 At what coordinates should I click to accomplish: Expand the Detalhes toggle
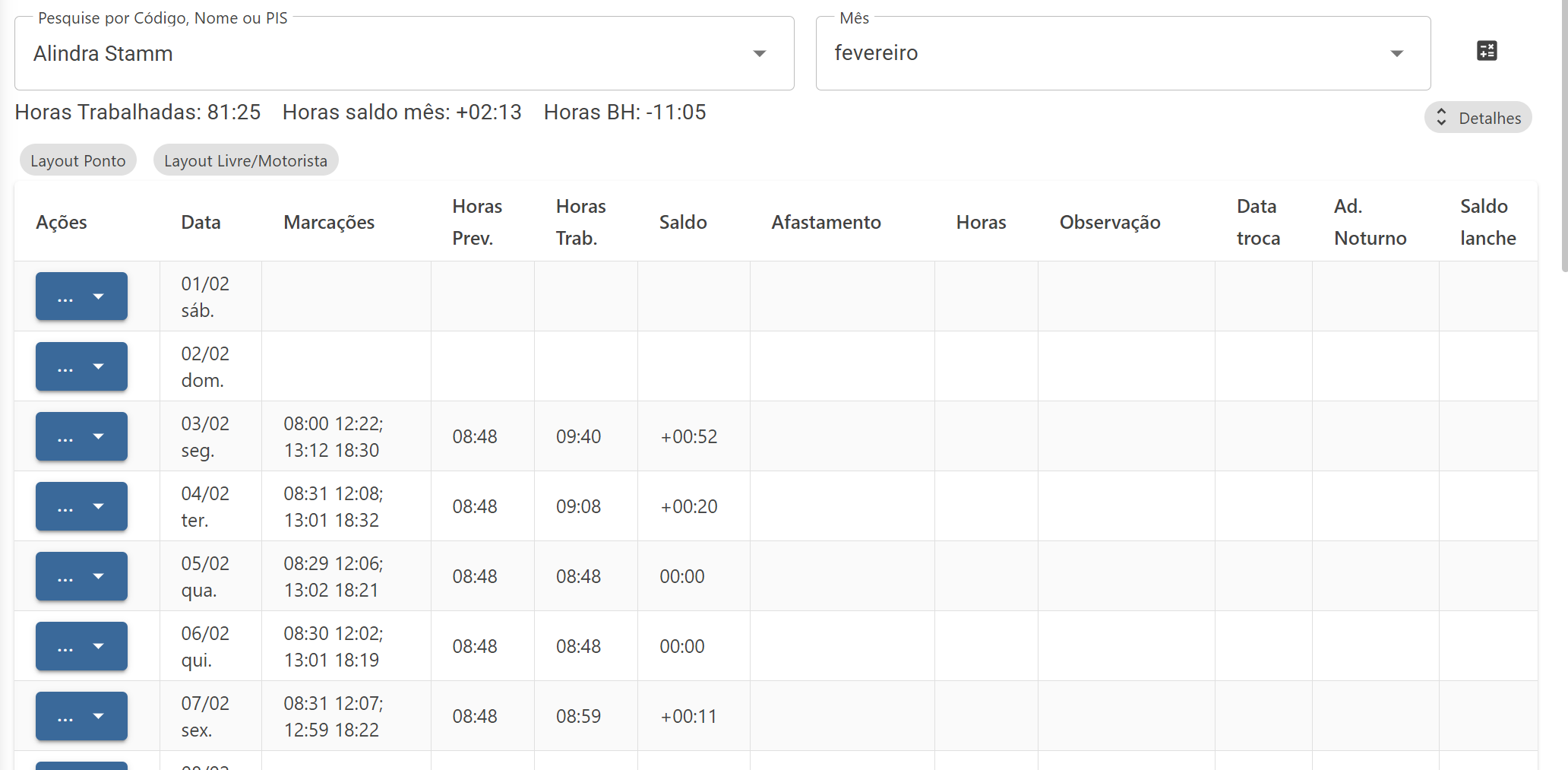click(x=1478, y=118)
